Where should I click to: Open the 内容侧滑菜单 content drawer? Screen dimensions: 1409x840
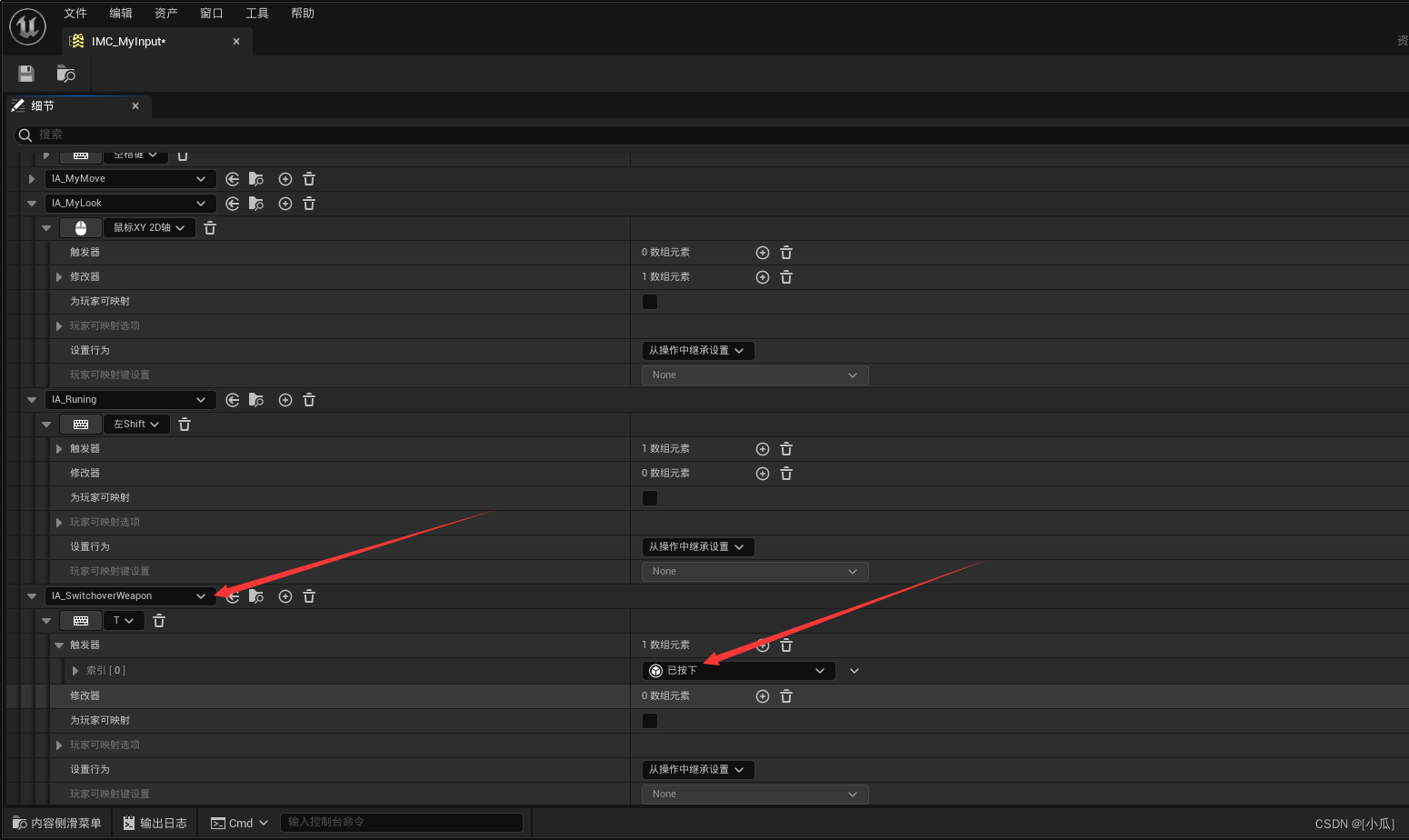point(57,823)
